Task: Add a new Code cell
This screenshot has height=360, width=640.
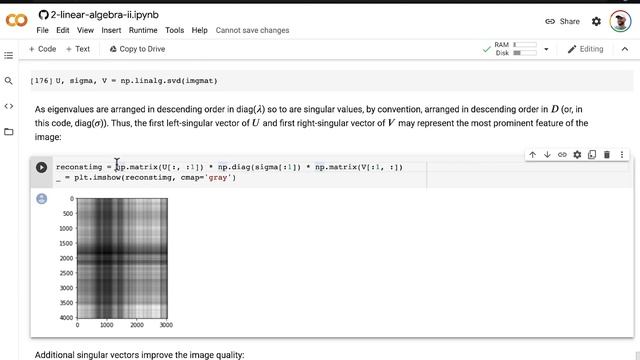Action: 42,49
